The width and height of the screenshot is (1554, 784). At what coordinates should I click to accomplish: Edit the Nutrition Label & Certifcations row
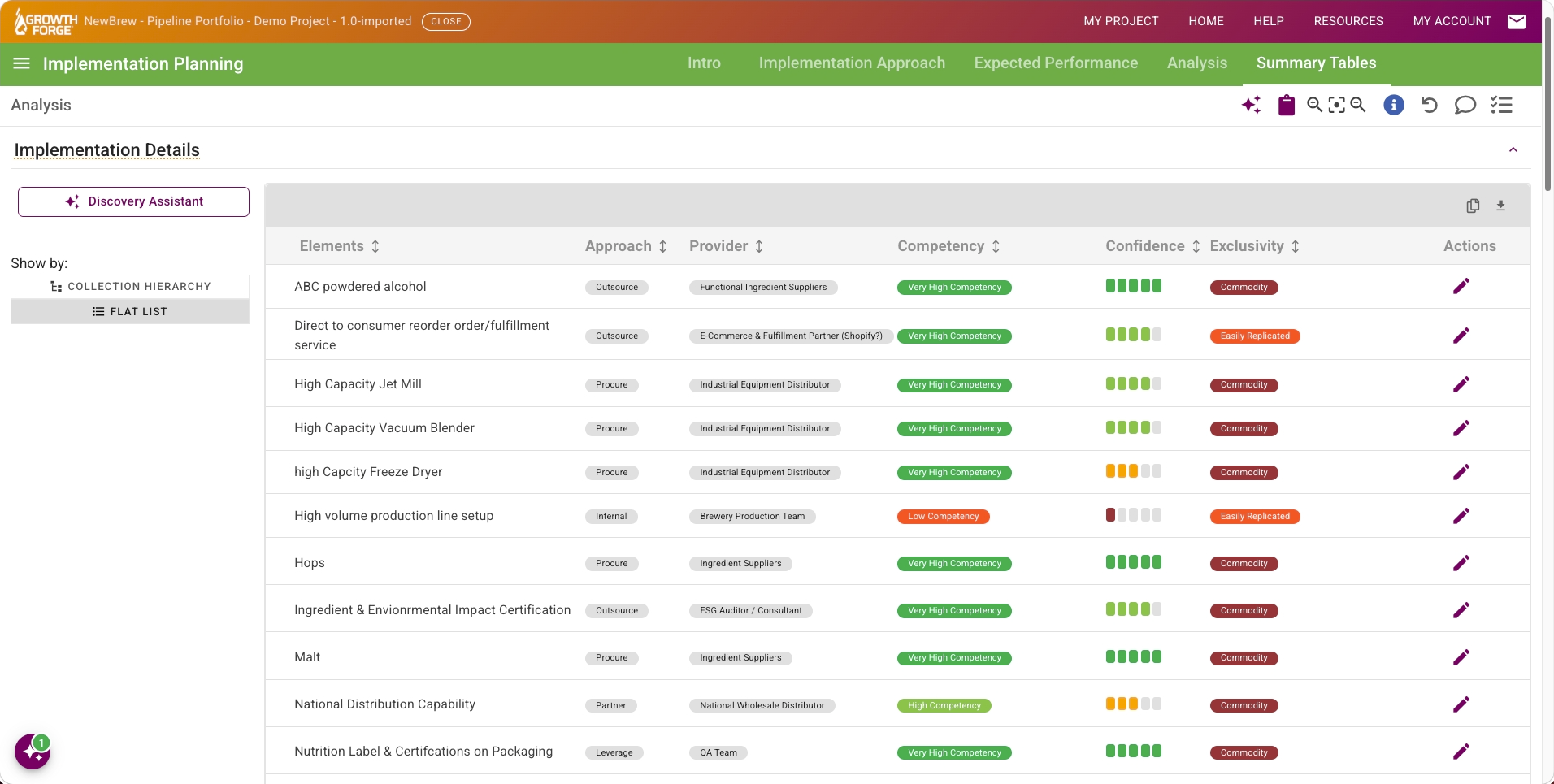pyautogui.click(x=1461, y=751)
